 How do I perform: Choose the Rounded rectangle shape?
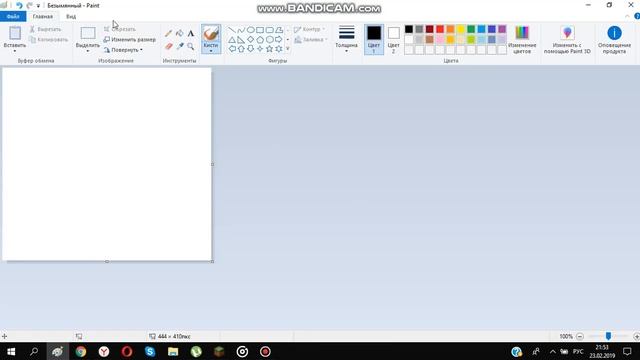(x=269, y=30)
